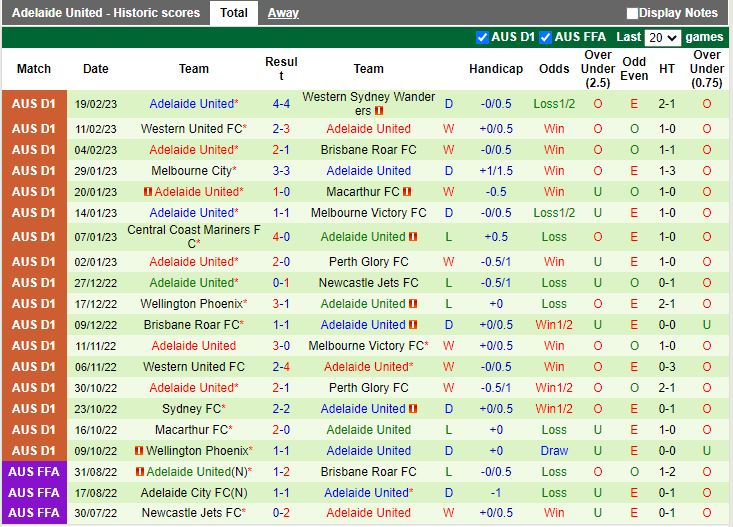Click the Adelaide United - Historic scores title

pyautogui.click(x=106, y=13)
